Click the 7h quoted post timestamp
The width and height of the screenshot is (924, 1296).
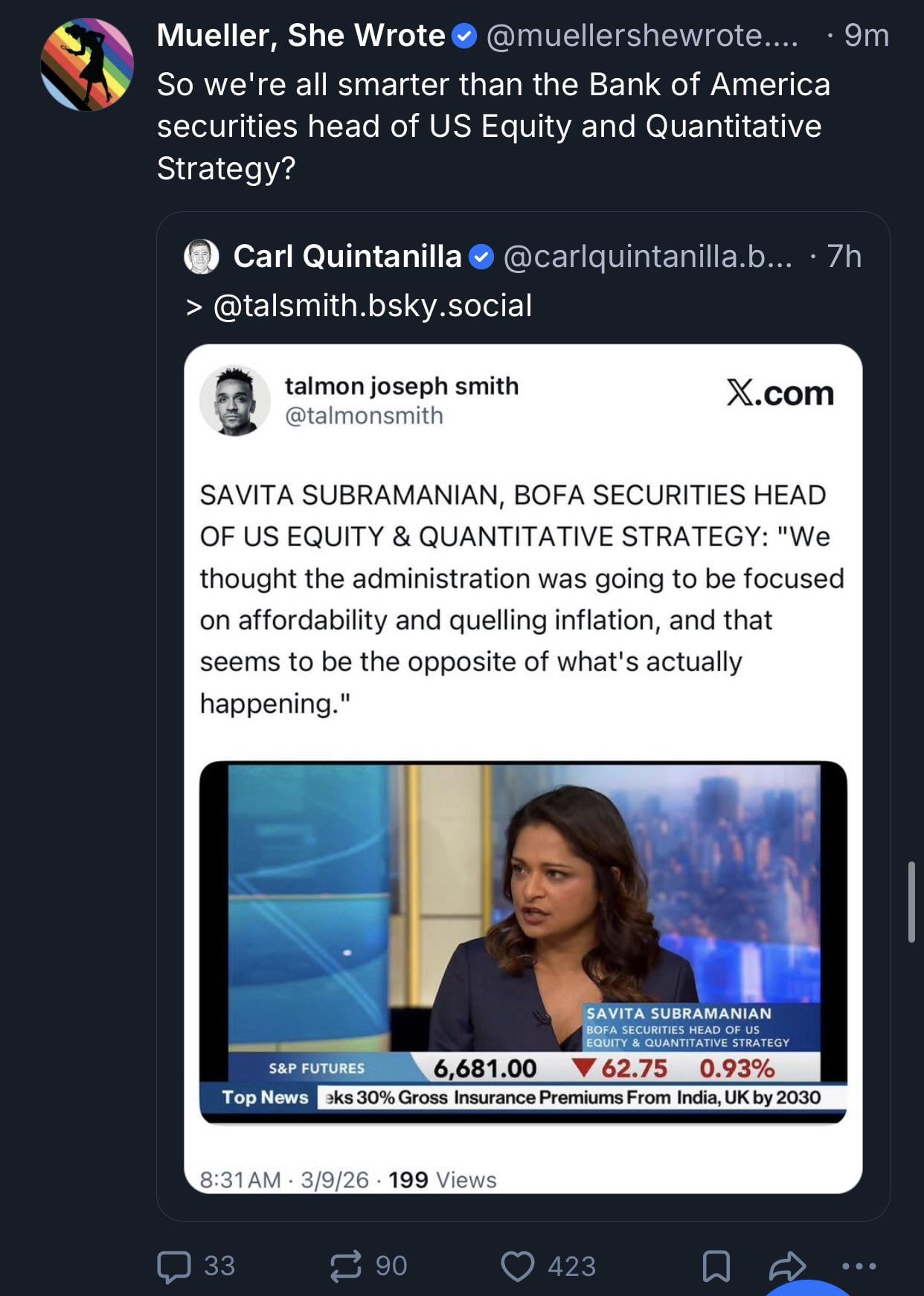point(844,257)
